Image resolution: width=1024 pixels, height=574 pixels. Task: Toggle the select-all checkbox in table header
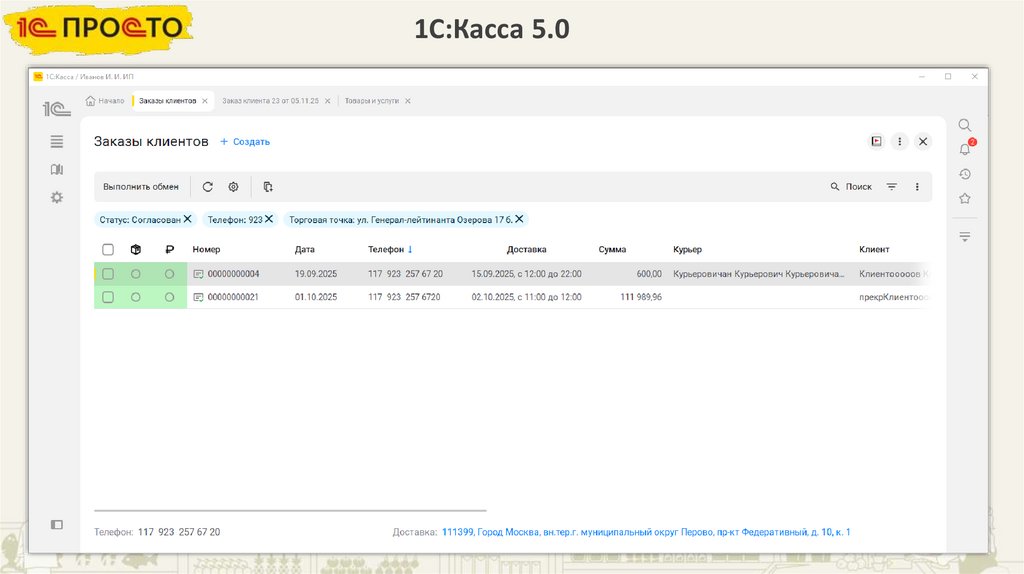pyautogui.click(x=108, y=250)
